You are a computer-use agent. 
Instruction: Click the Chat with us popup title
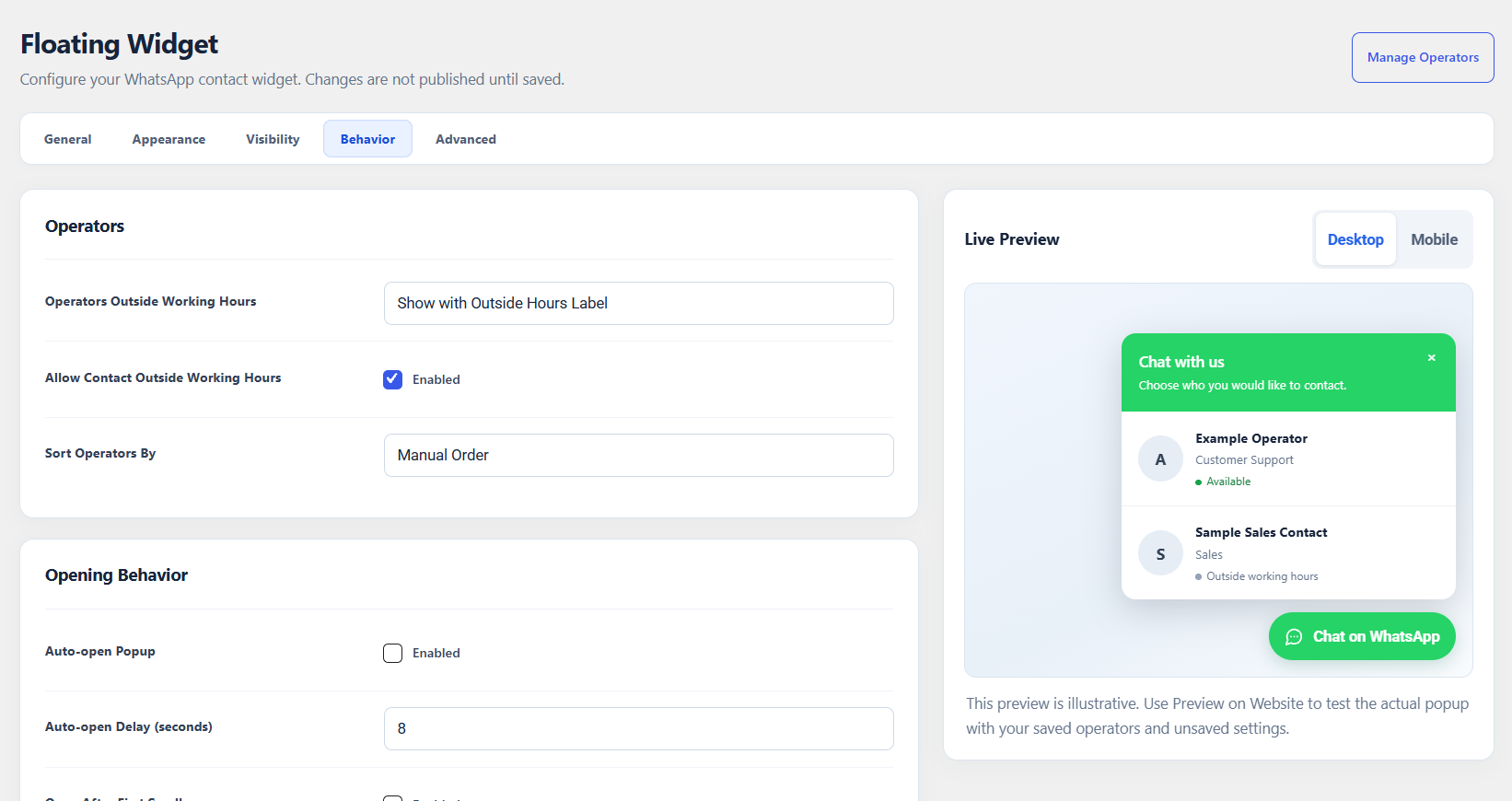click(1181, 362)
